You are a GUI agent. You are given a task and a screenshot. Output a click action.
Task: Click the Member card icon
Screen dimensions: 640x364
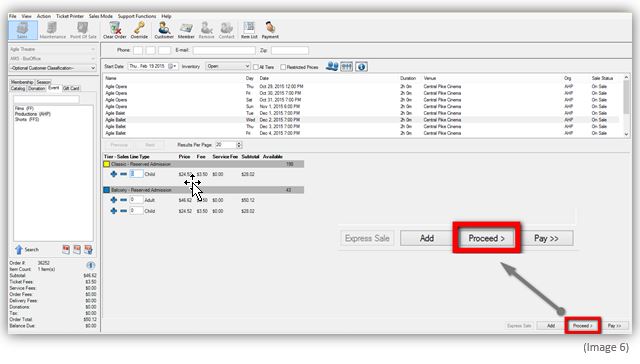tap(186, 30)
